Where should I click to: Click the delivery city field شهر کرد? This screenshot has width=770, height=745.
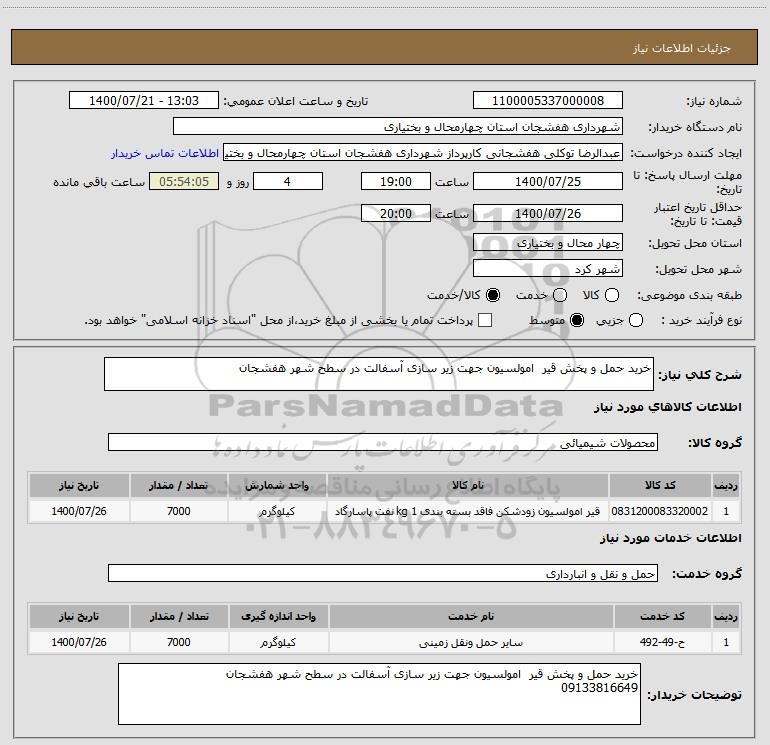548,269
